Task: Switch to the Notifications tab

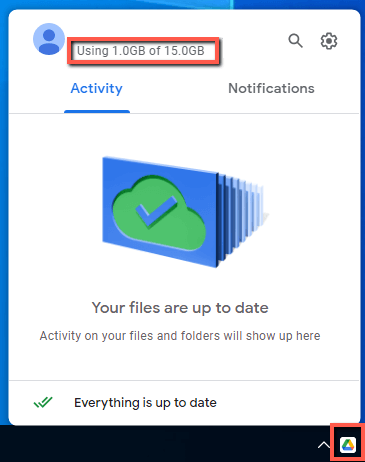Action: [x=271, y=88]
